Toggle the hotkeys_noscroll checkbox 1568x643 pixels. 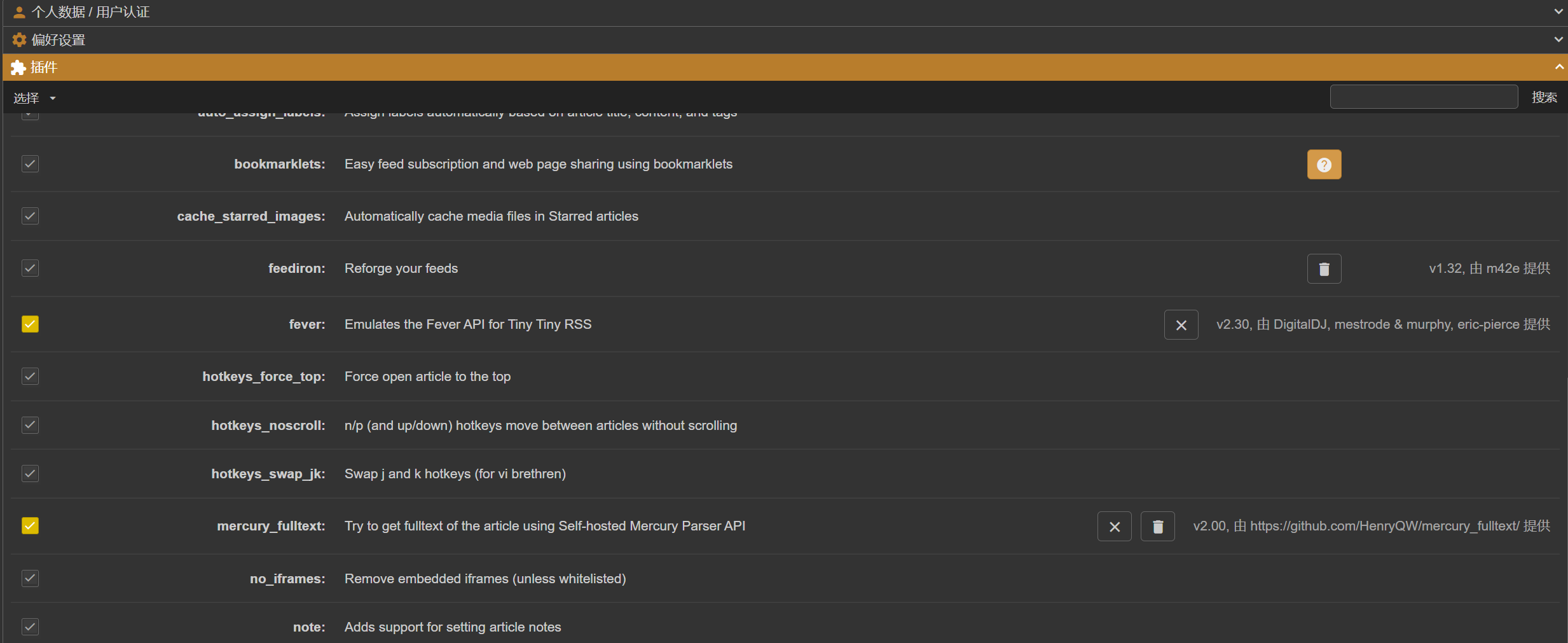(30, 425)
